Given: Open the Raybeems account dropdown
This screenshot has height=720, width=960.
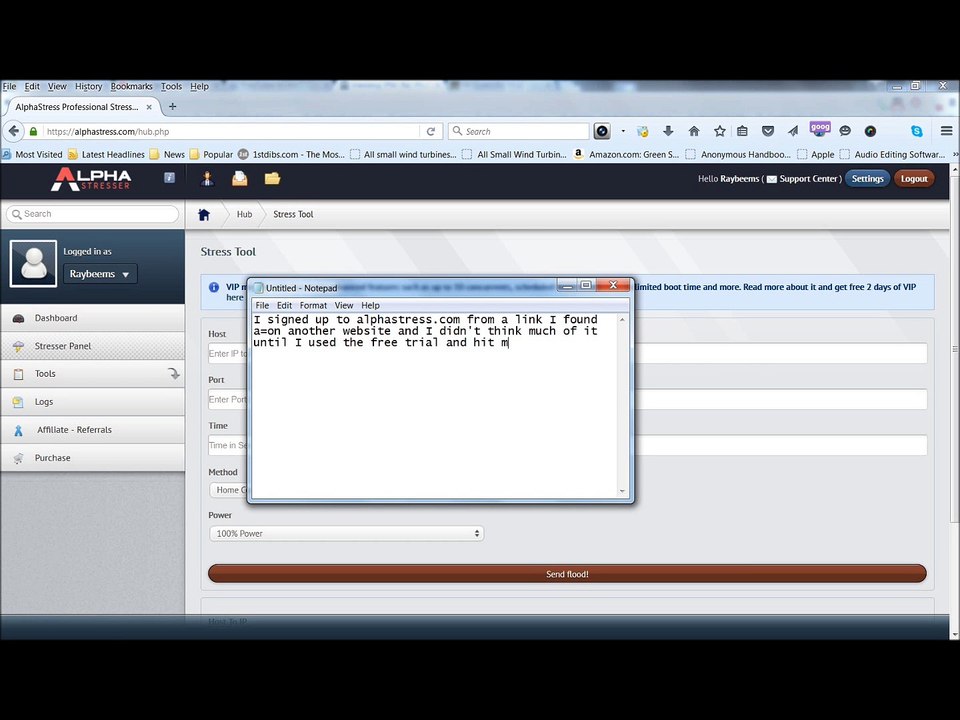Looking at the screenshot, I should [x=100, y=274].
